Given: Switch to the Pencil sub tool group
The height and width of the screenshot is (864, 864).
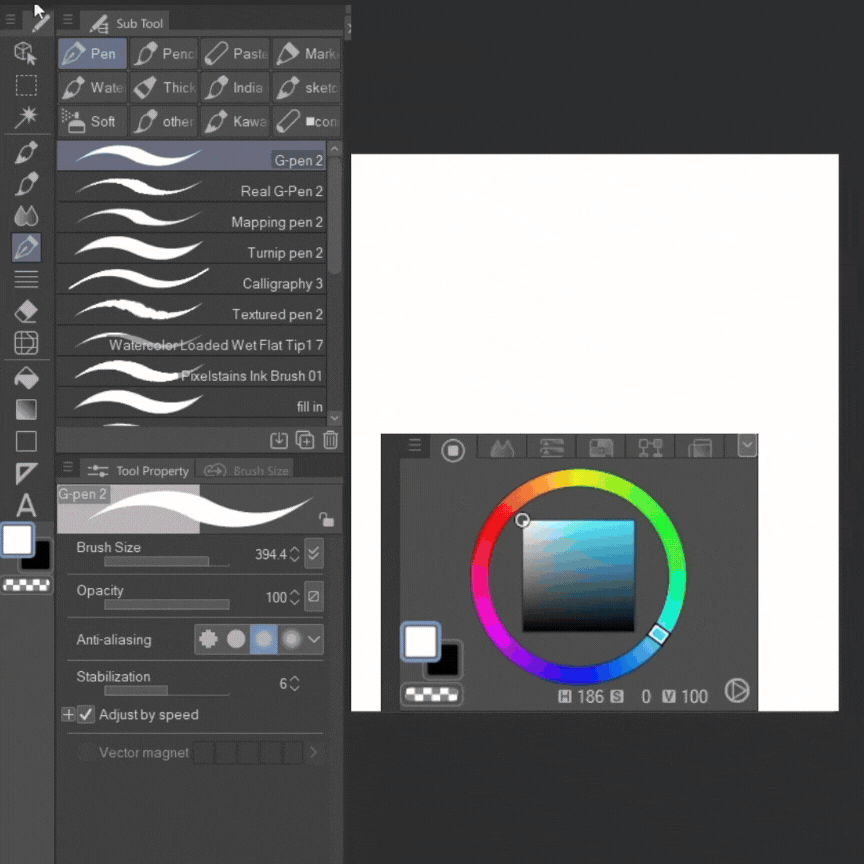Looking at the screenshot, I should pos(164,53).
